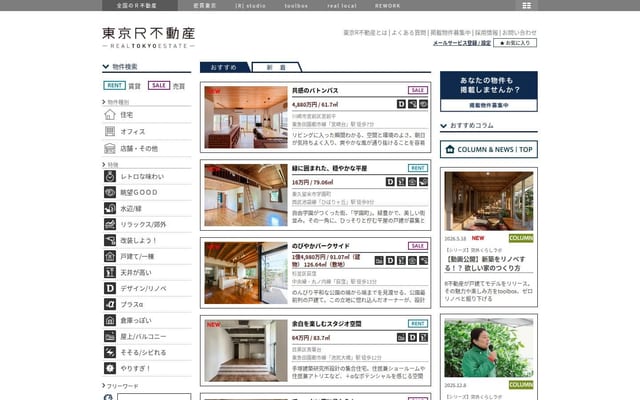The height and width of the screenshot is (400, 640).
Task: Click the free-word search magnifier icon
Action: (x=108, y=398)
